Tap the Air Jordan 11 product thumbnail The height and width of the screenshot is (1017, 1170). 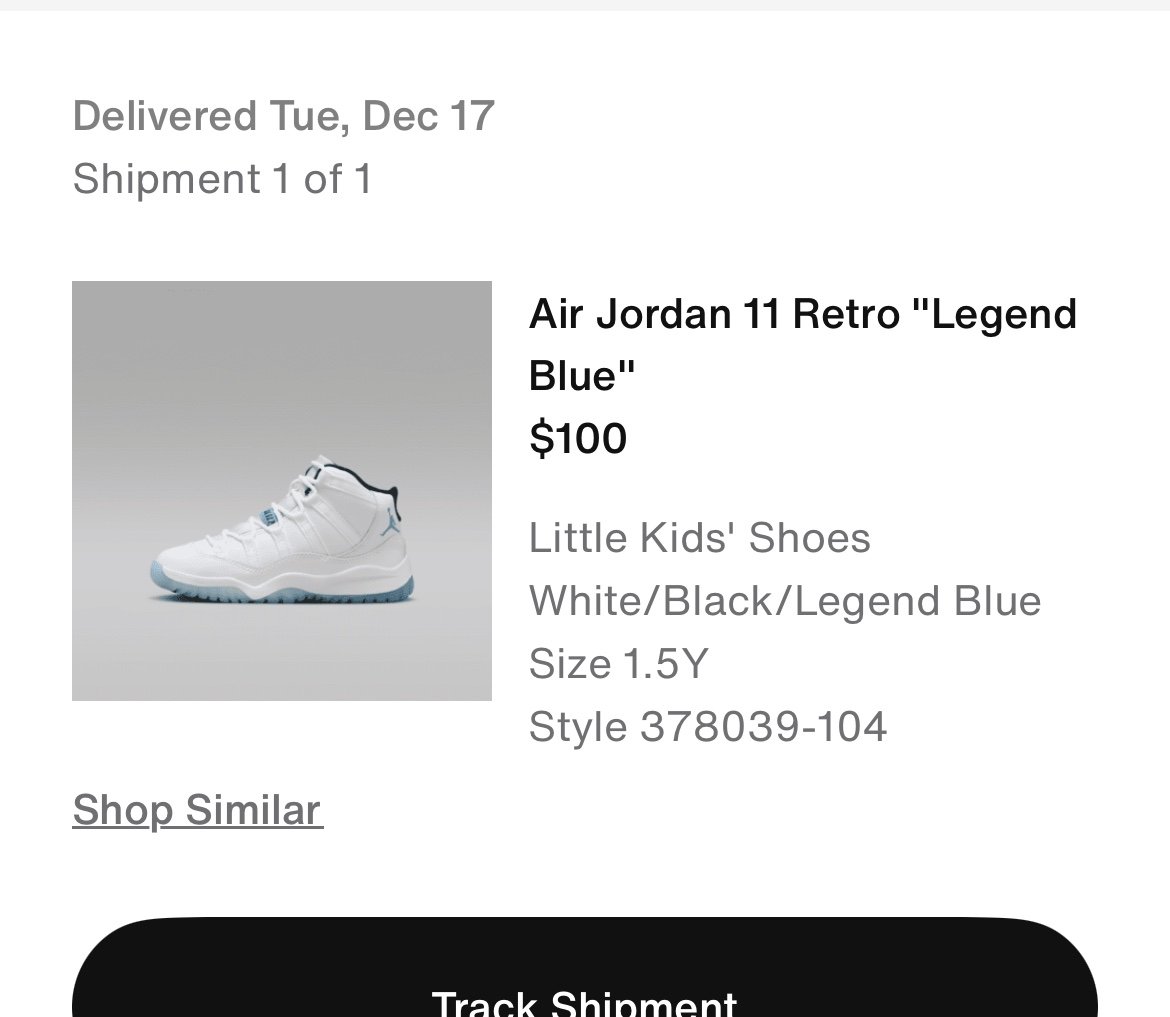pos(282,491)
